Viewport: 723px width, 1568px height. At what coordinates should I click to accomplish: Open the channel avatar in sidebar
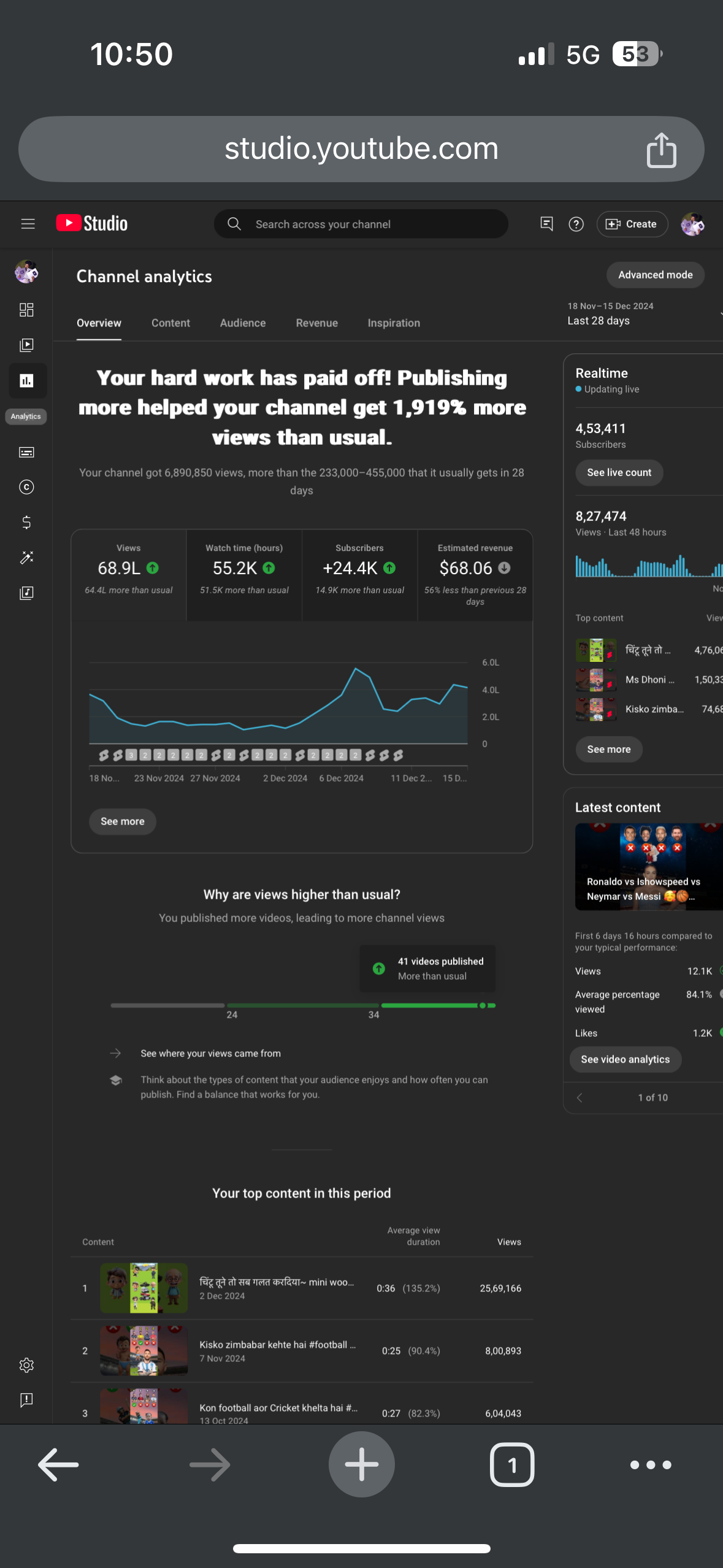pos(26,271)
